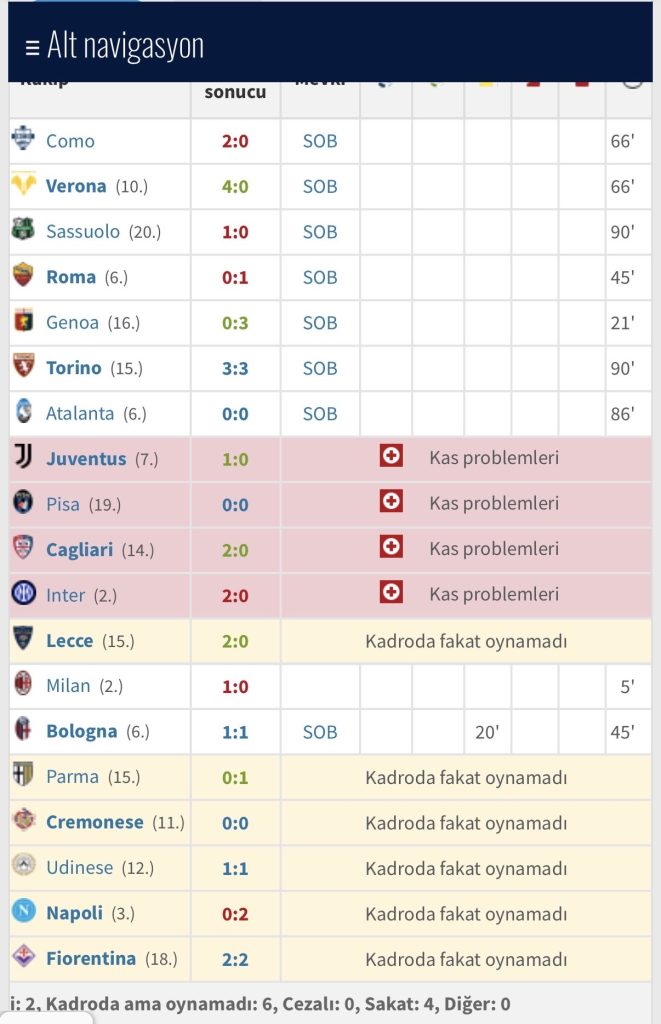Click the 3:3 result in the Torino row
Viewport: 661px width, 1024px height.
[x=235, y=368]
